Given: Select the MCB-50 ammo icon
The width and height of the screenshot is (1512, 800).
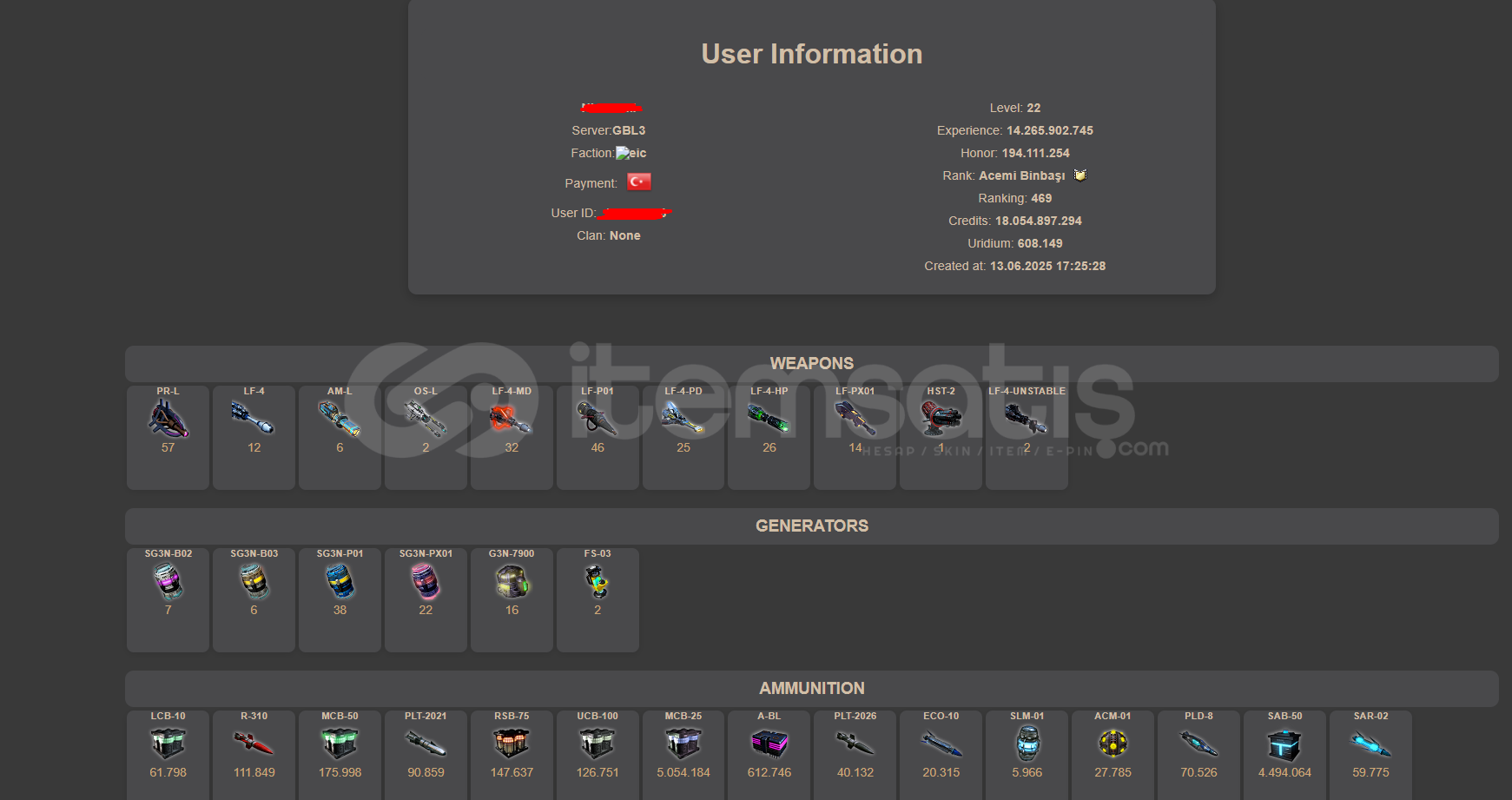Looking at the screenshot, I should [340, 744].
